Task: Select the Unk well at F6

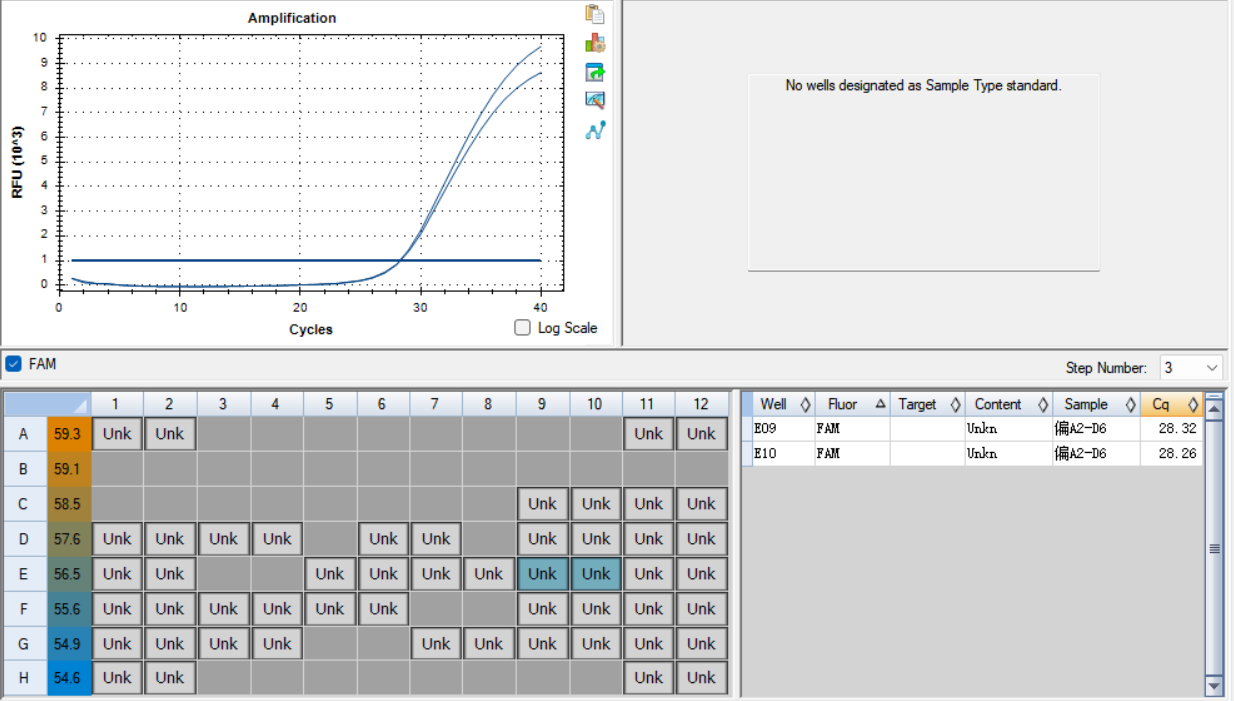Action: pos(383,609)
